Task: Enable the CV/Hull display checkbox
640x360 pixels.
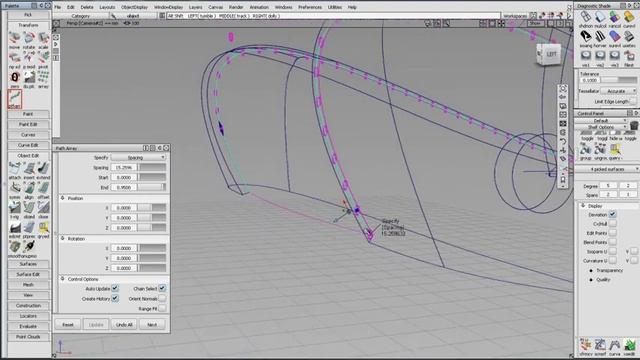Action: pos(612,224)
